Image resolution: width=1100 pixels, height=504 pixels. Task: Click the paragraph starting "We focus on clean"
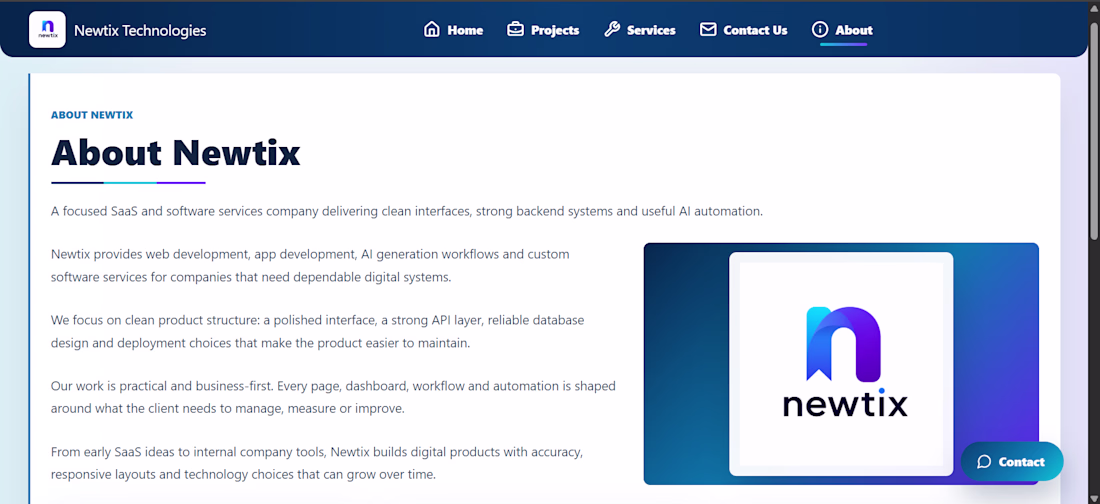click(x=318, y=331)
